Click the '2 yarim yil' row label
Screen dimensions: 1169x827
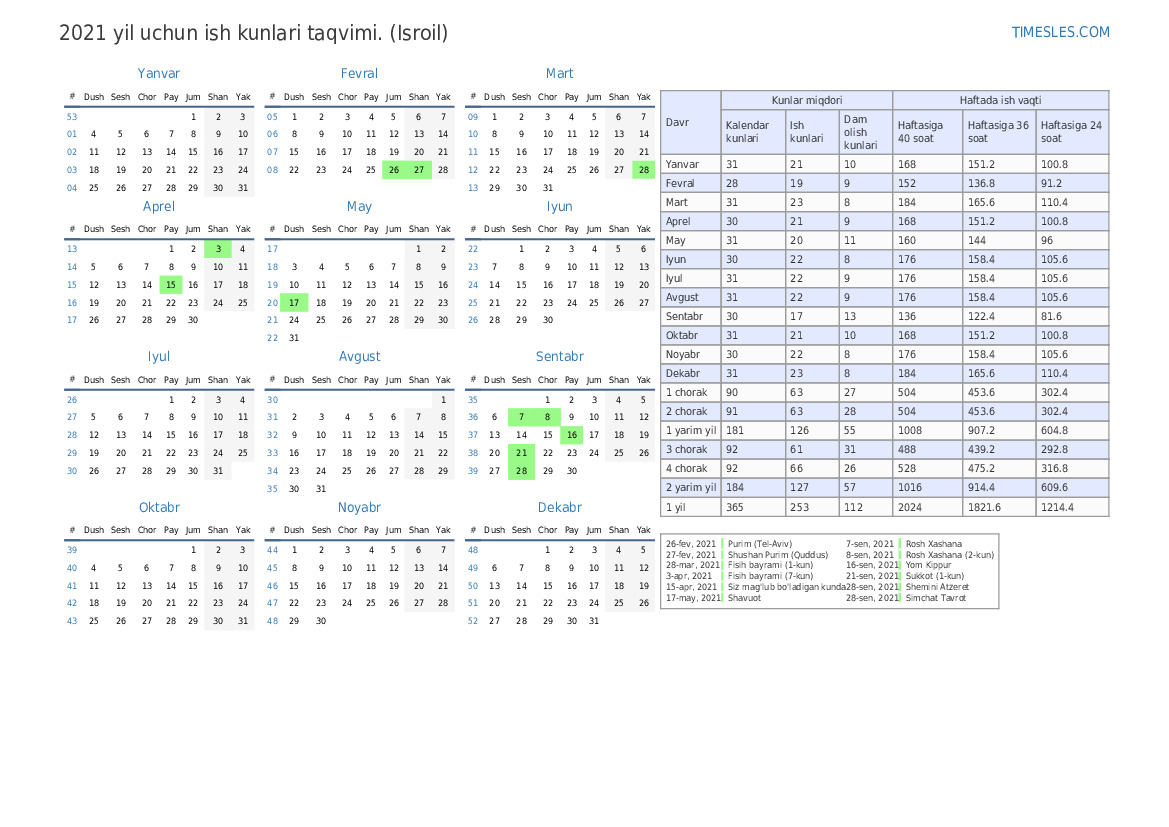(690, 488)
